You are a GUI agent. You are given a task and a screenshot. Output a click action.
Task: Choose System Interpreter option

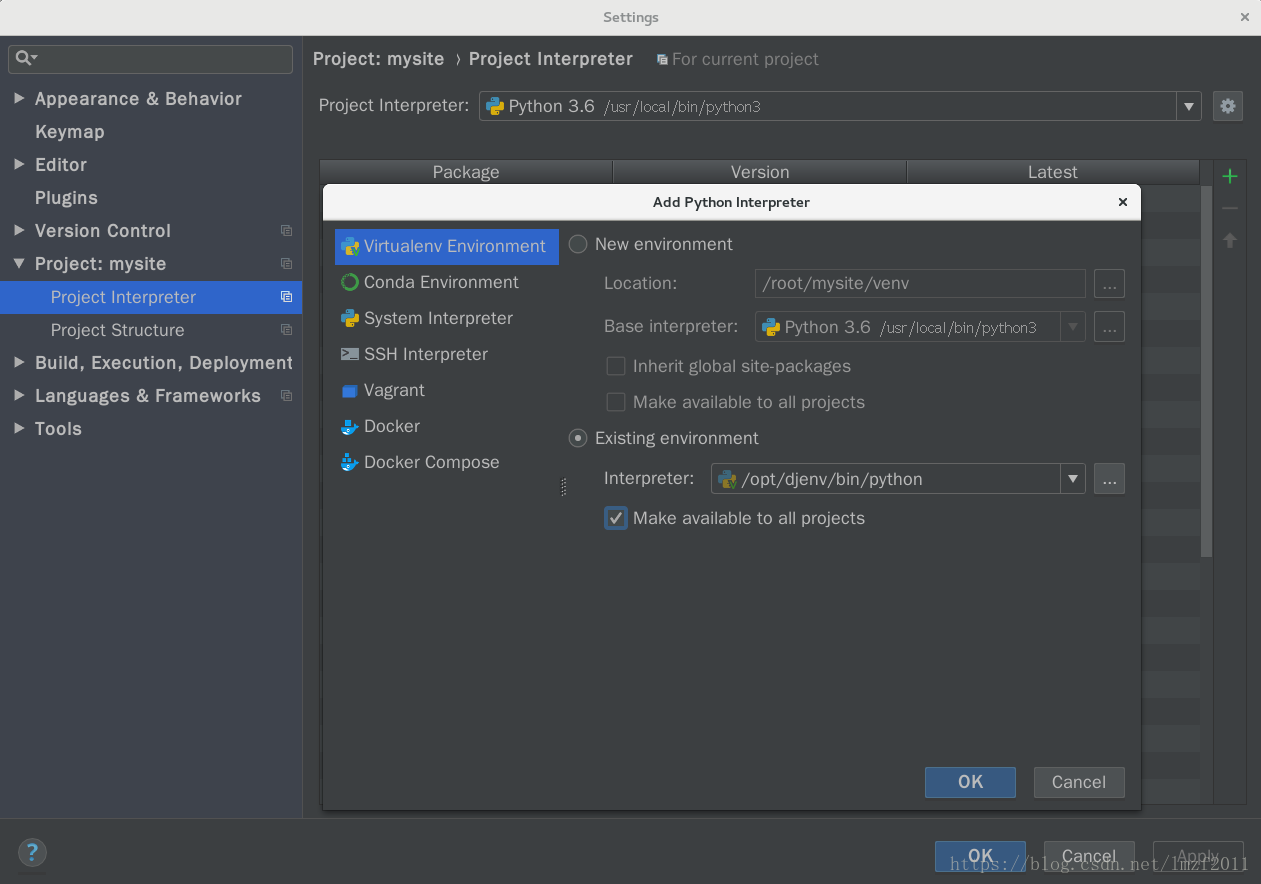[x=446, y=318]
